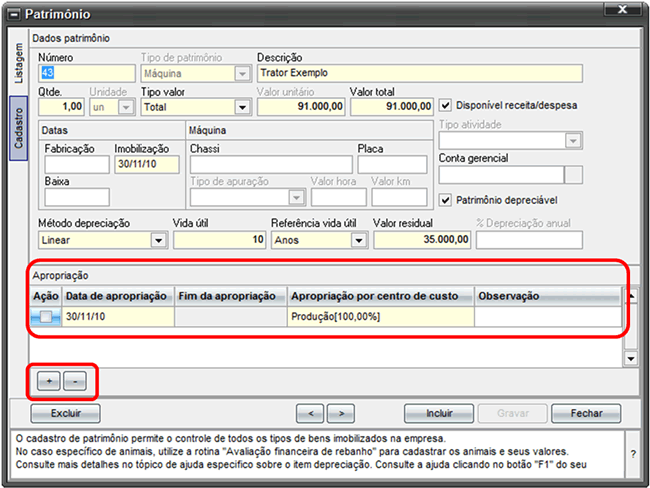Click the Valor residual field
This screenshot has height=488, width=650.
coord(422,240)
